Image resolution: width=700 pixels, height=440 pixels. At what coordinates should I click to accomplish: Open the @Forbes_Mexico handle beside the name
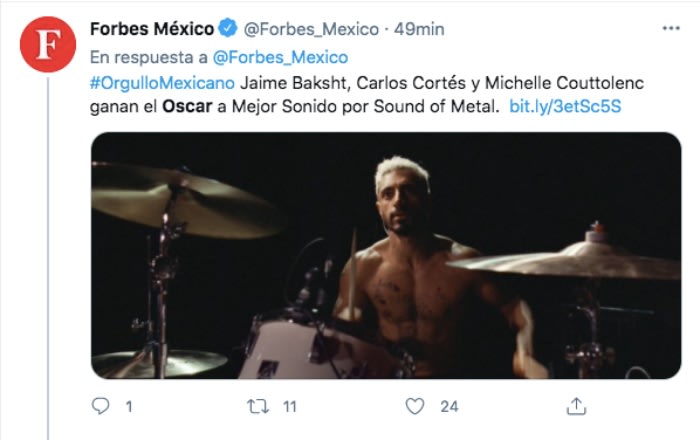pos(311,29)
